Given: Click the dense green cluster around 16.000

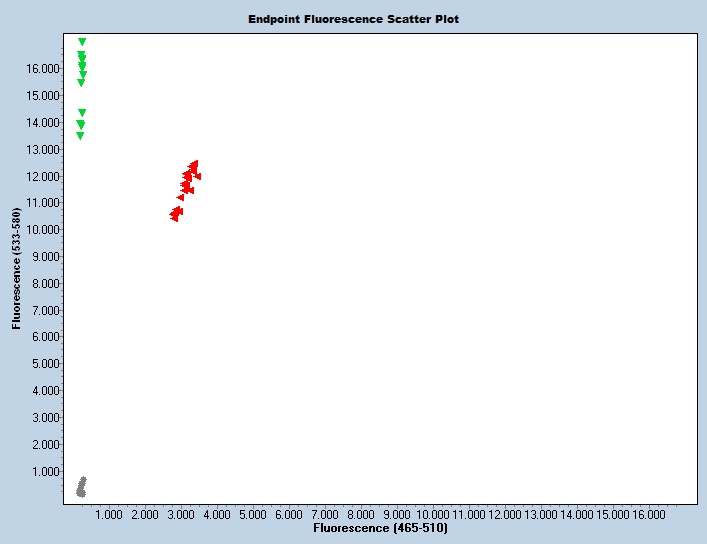Looking at the screenshot, I should point(82,64).
